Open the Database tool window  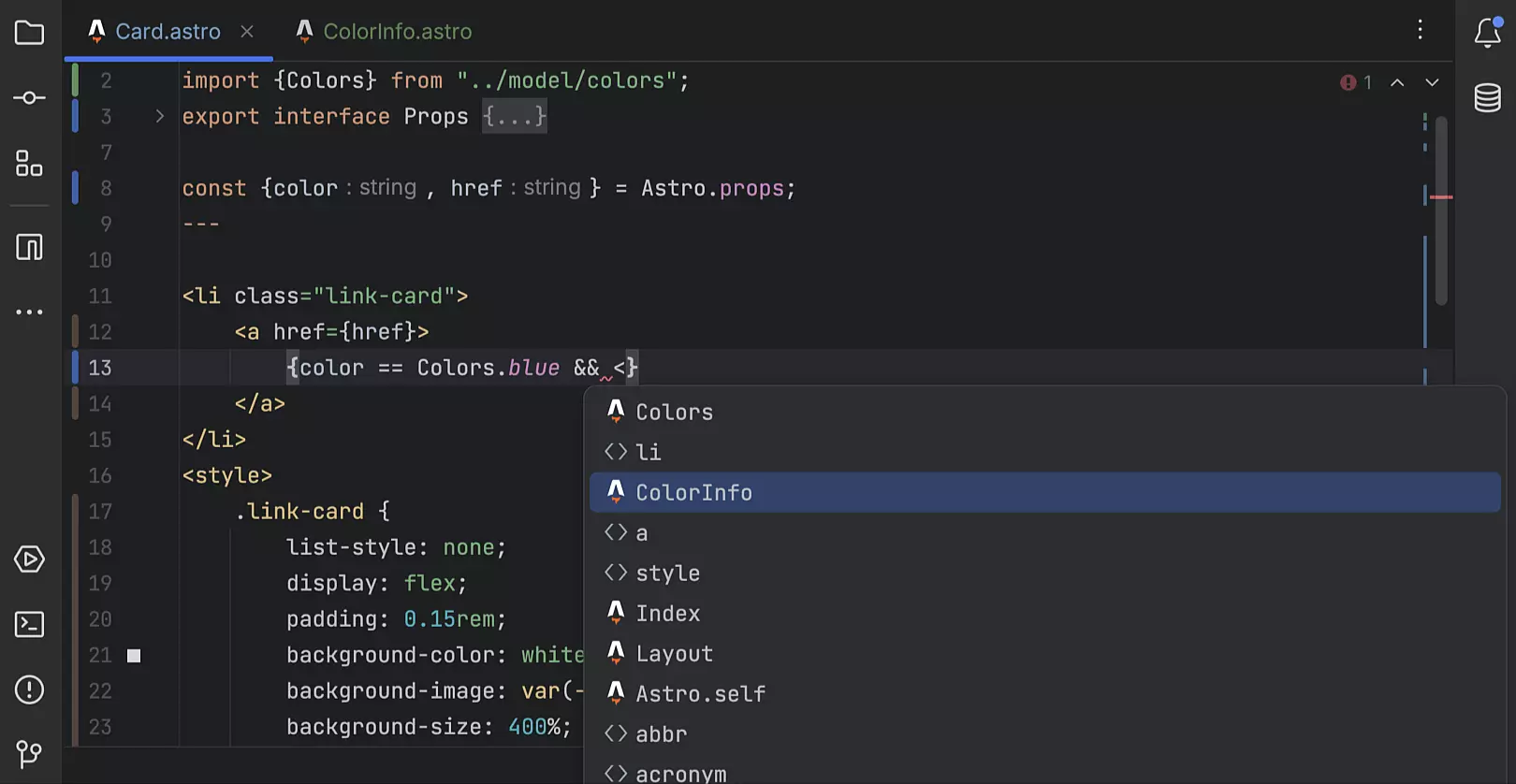tap(1487, 98)
